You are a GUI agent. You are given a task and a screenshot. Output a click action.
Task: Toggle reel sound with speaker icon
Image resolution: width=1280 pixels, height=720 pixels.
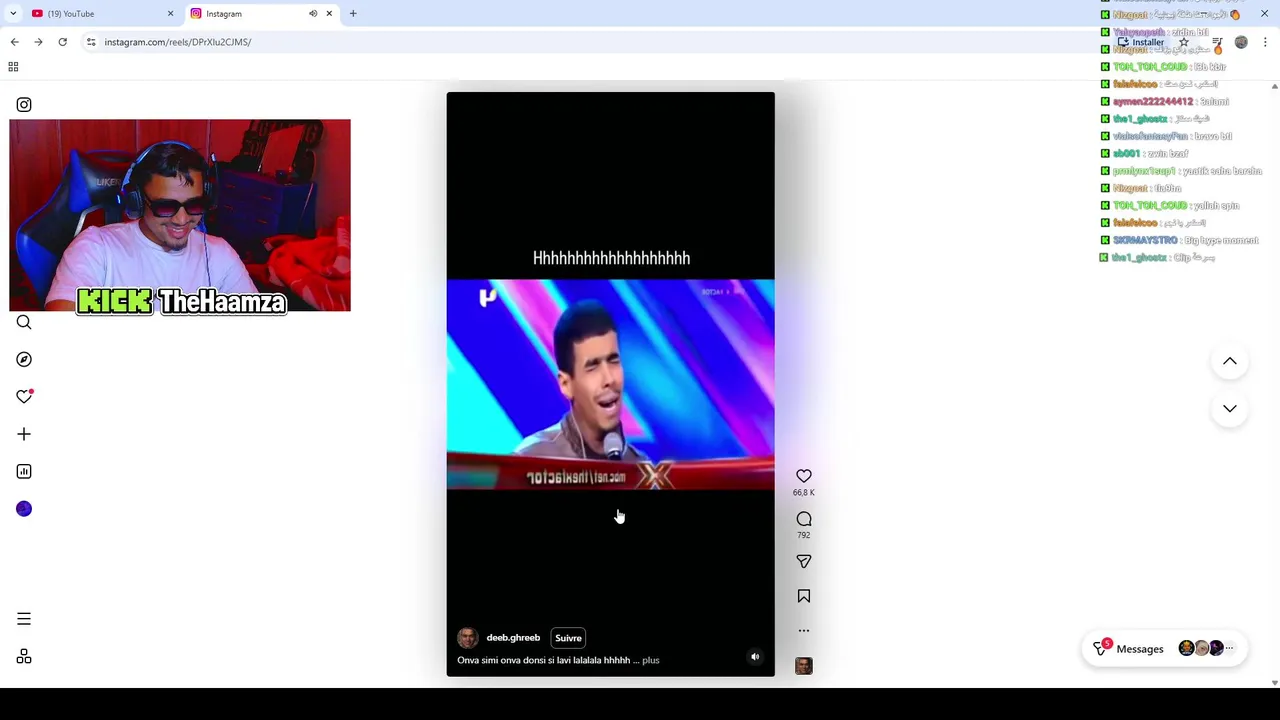pos(755,657)
